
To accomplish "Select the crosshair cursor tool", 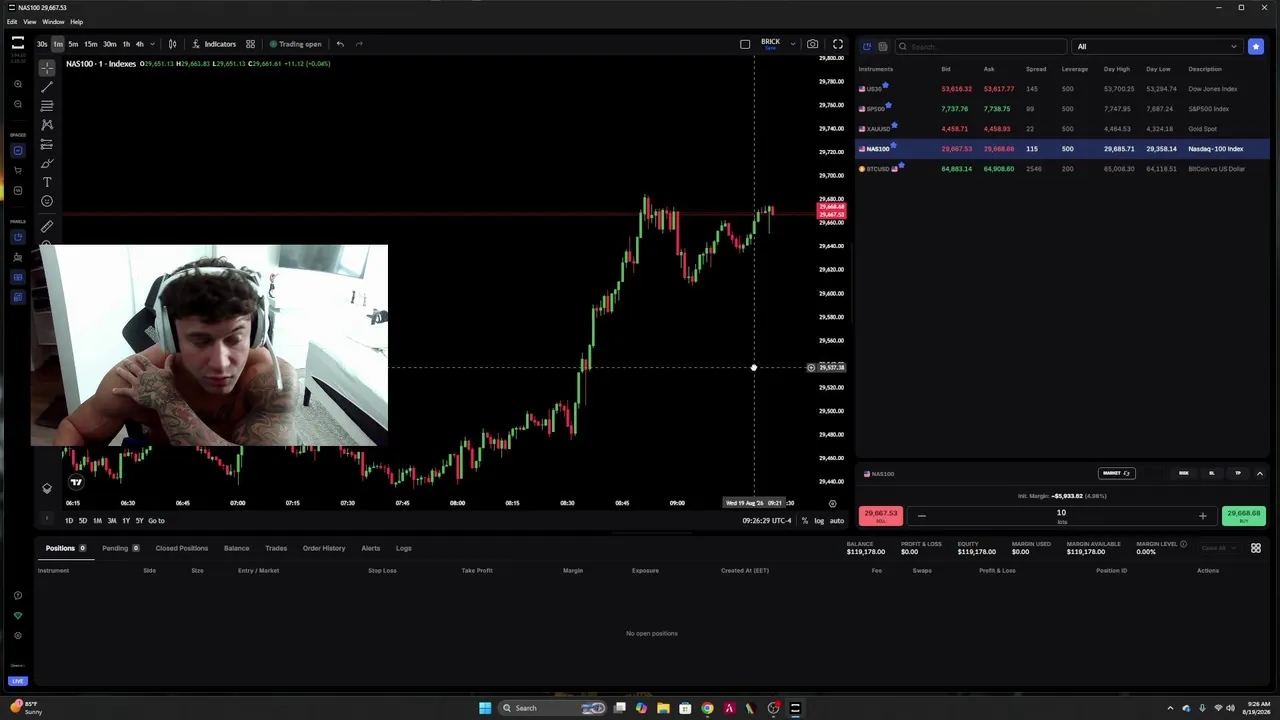I will 47,68.
